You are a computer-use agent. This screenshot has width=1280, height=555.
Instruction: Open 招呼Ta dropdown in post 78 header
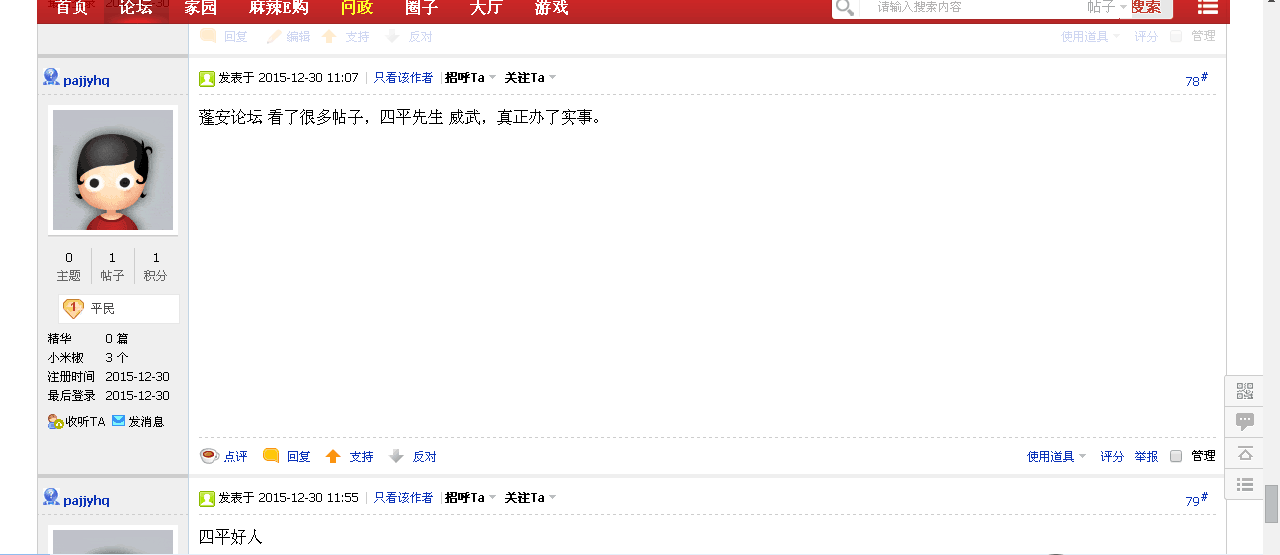470,78
